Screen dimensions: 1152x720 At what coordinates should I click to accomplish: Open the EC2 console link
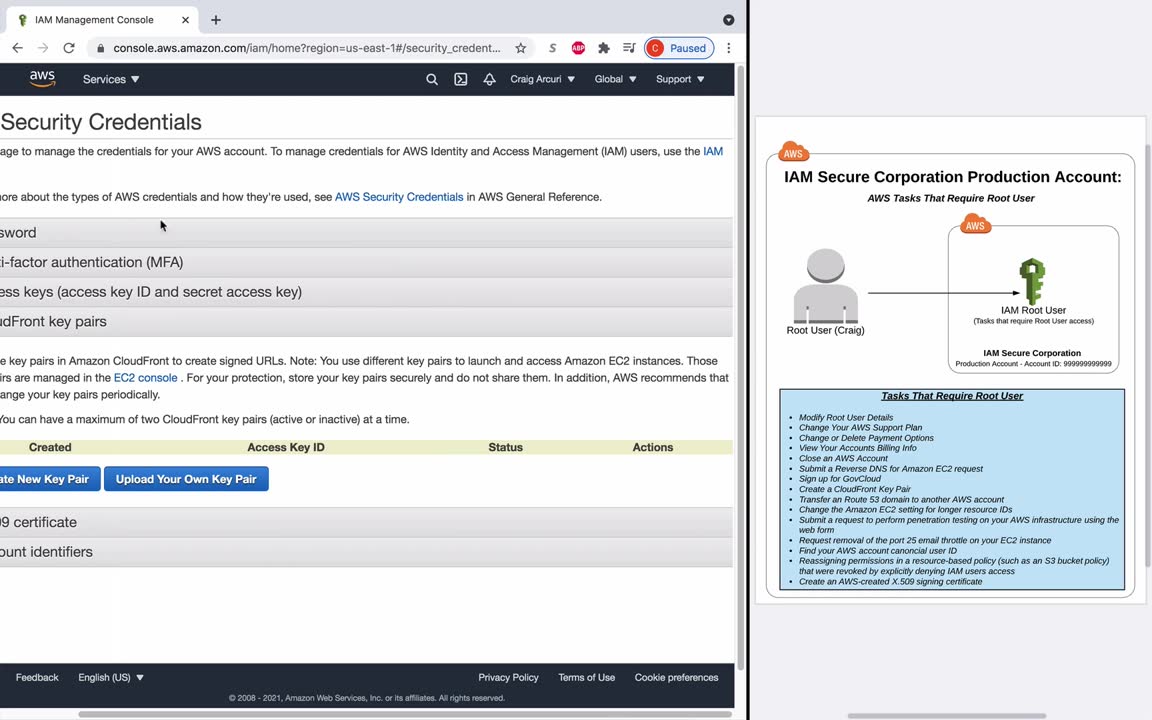click(145, 378)
